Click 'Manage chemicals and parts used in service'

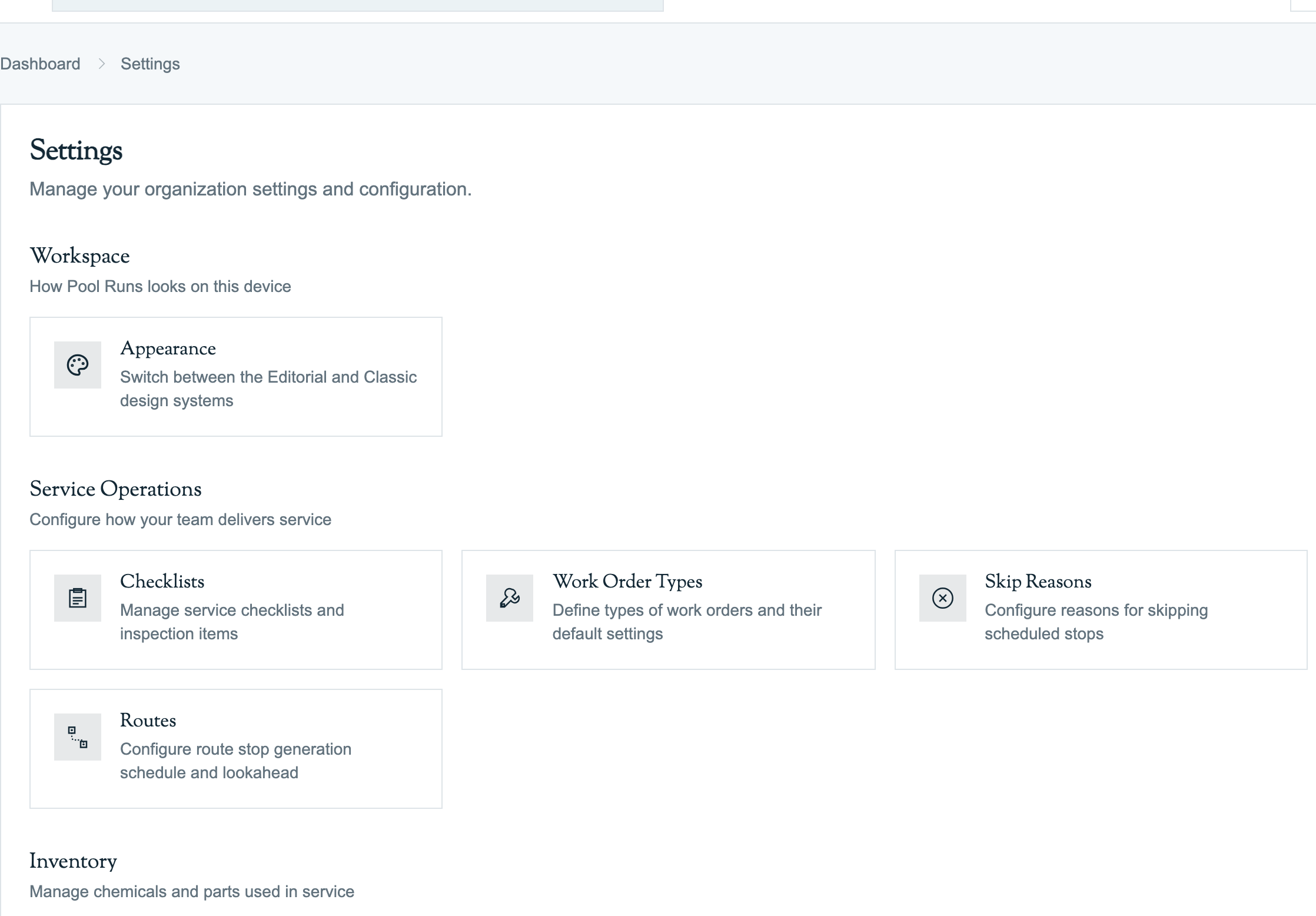[192, 891]
